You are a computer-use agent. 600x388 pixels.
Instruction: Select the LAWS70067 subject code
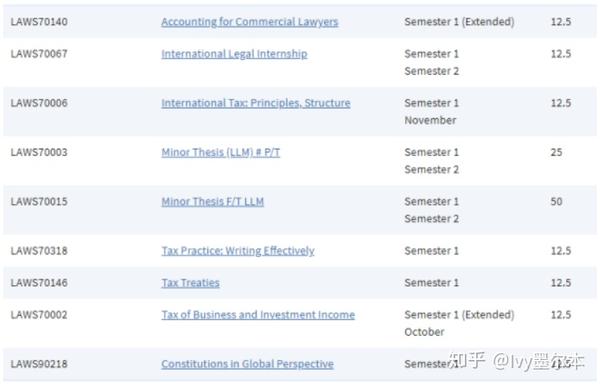click(39, 54)
